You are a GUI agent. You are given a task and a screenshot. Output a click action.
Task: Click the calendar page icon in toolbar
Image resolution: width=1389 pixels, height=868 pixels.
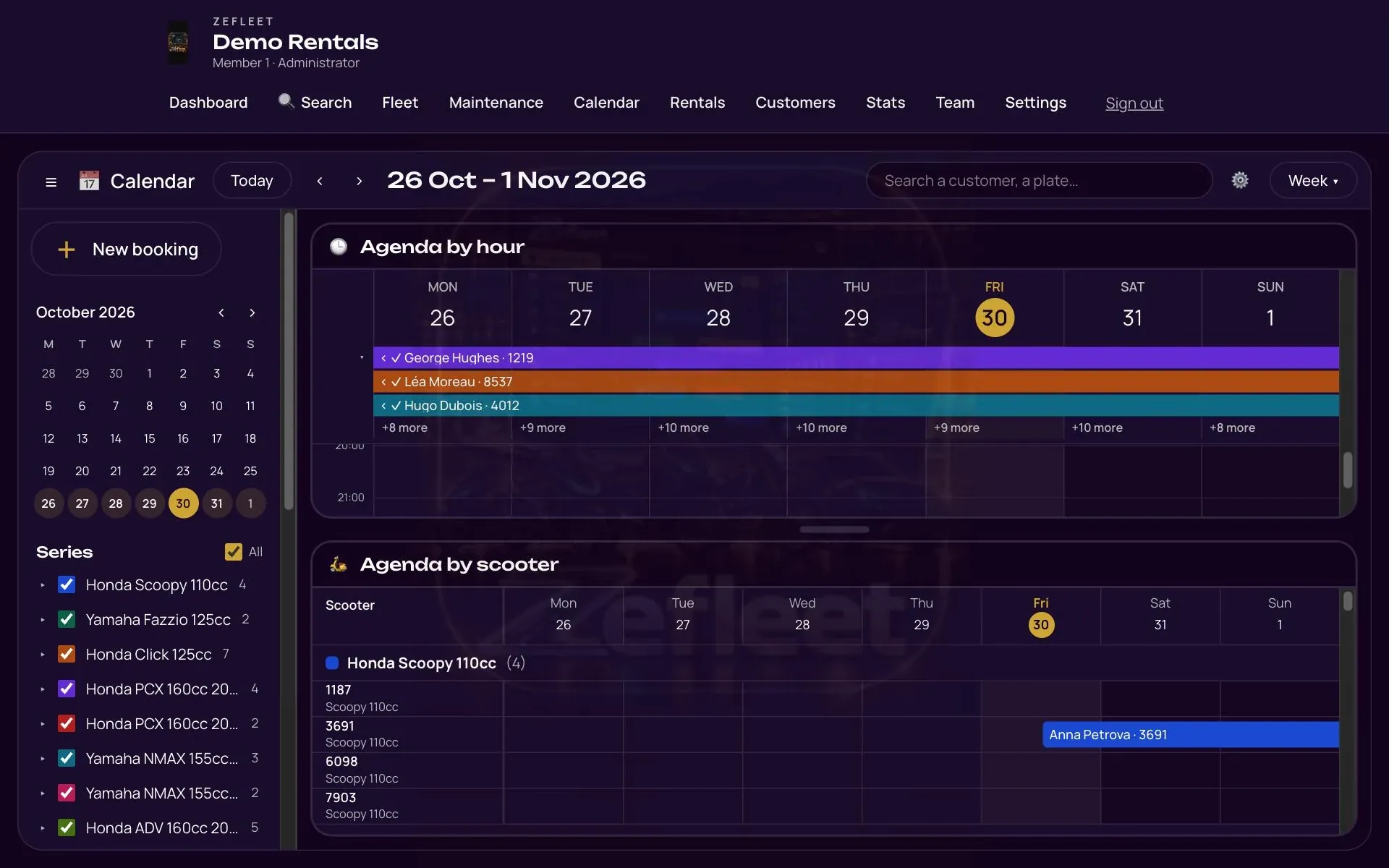point(89,181)
